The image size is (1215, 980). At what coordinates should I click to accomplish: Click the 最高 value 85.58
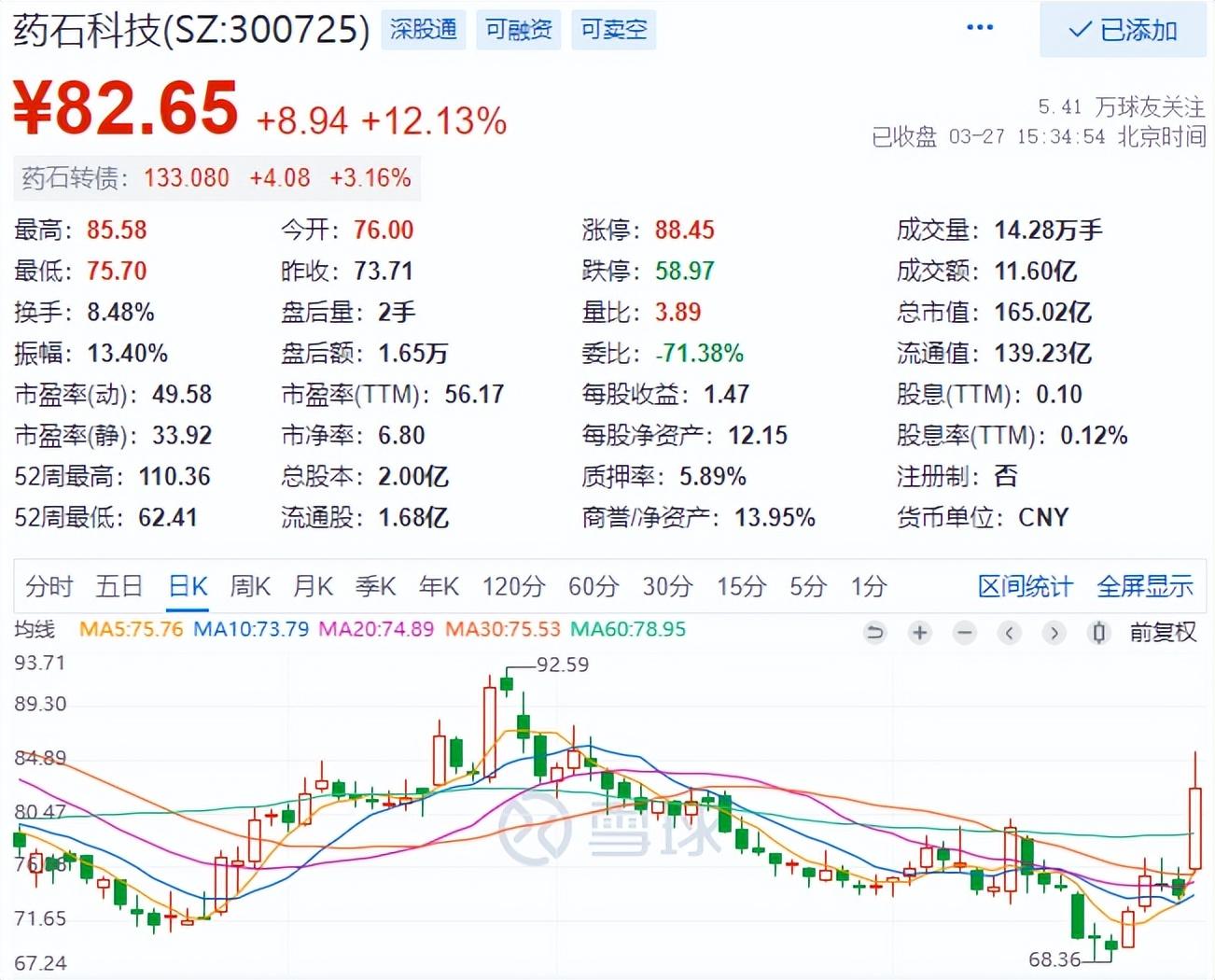click(x=117, y=230)
